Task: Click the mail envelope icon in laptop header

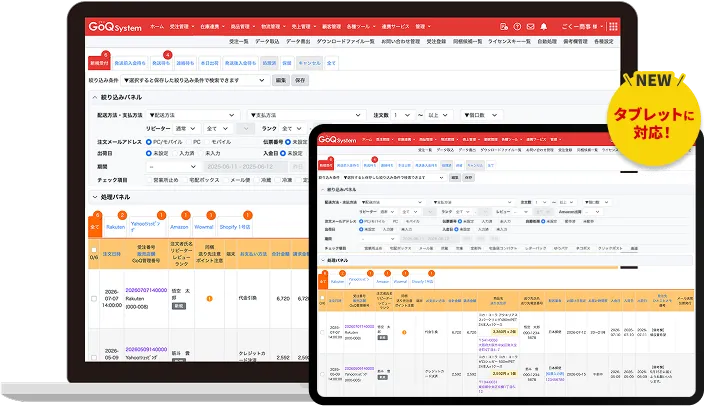Action: click(x=529, y=27)
